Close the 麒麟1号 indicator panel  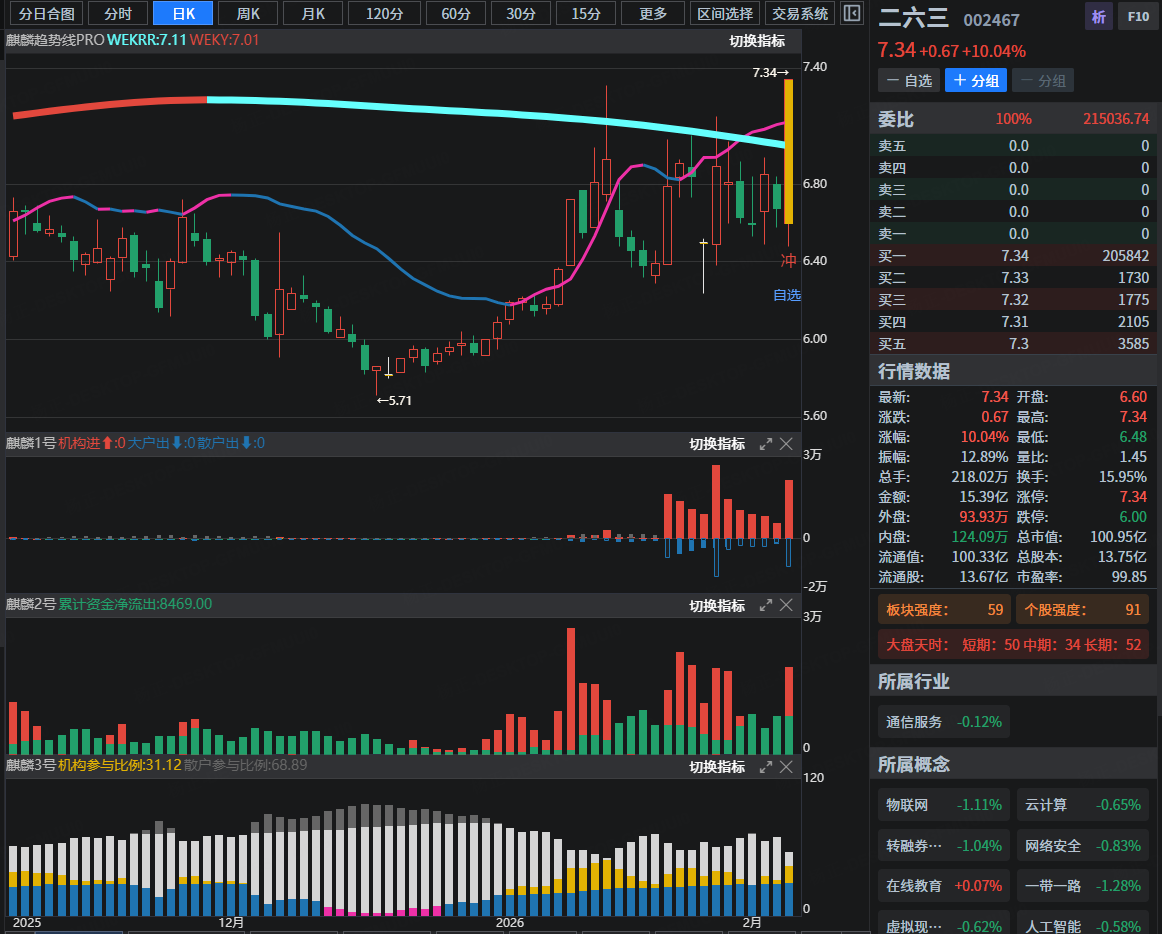coord(786,444)
